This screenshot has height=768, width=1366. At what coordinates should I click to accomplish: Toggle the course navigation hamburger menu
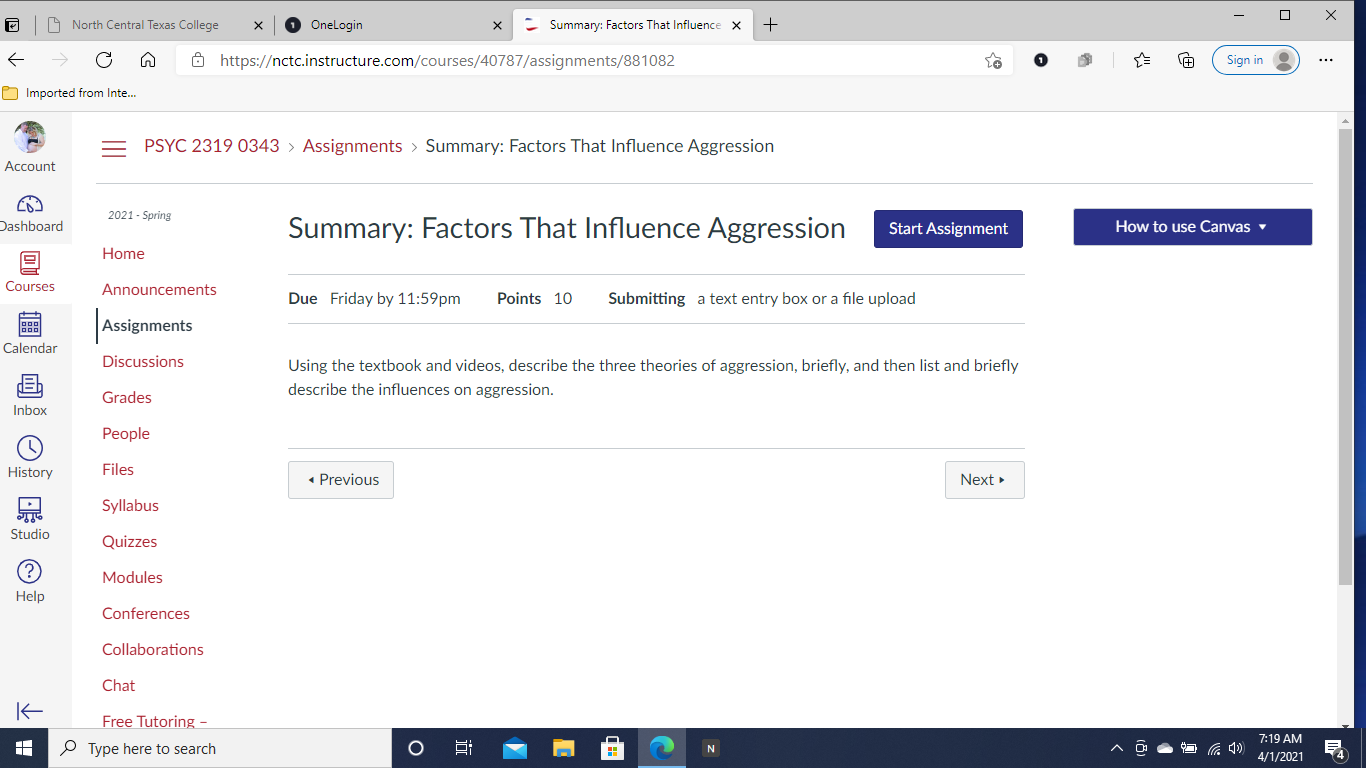coord(114,148)
